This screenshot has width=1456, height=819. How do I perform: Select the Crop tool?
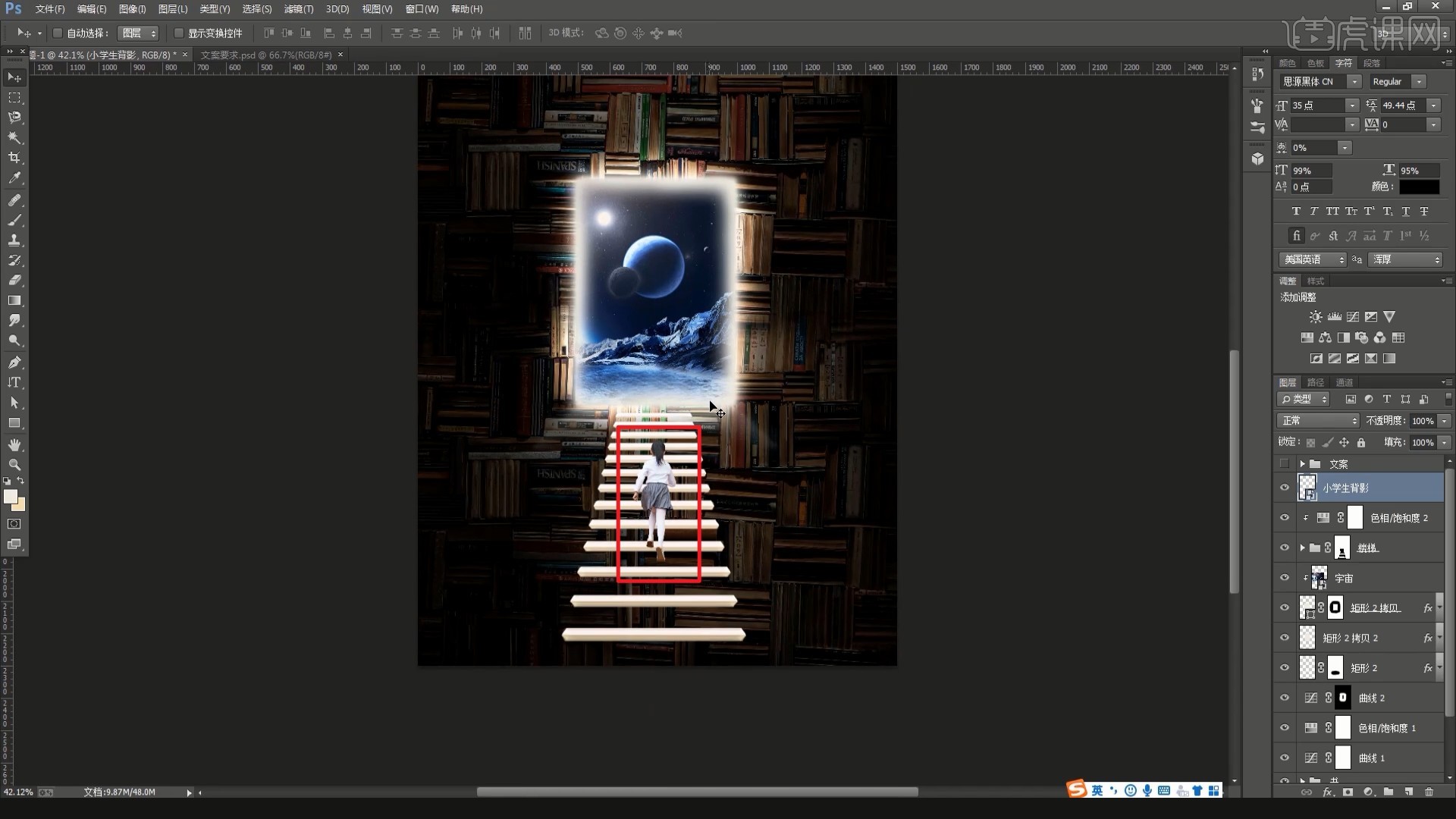click(x=14, y=158)
